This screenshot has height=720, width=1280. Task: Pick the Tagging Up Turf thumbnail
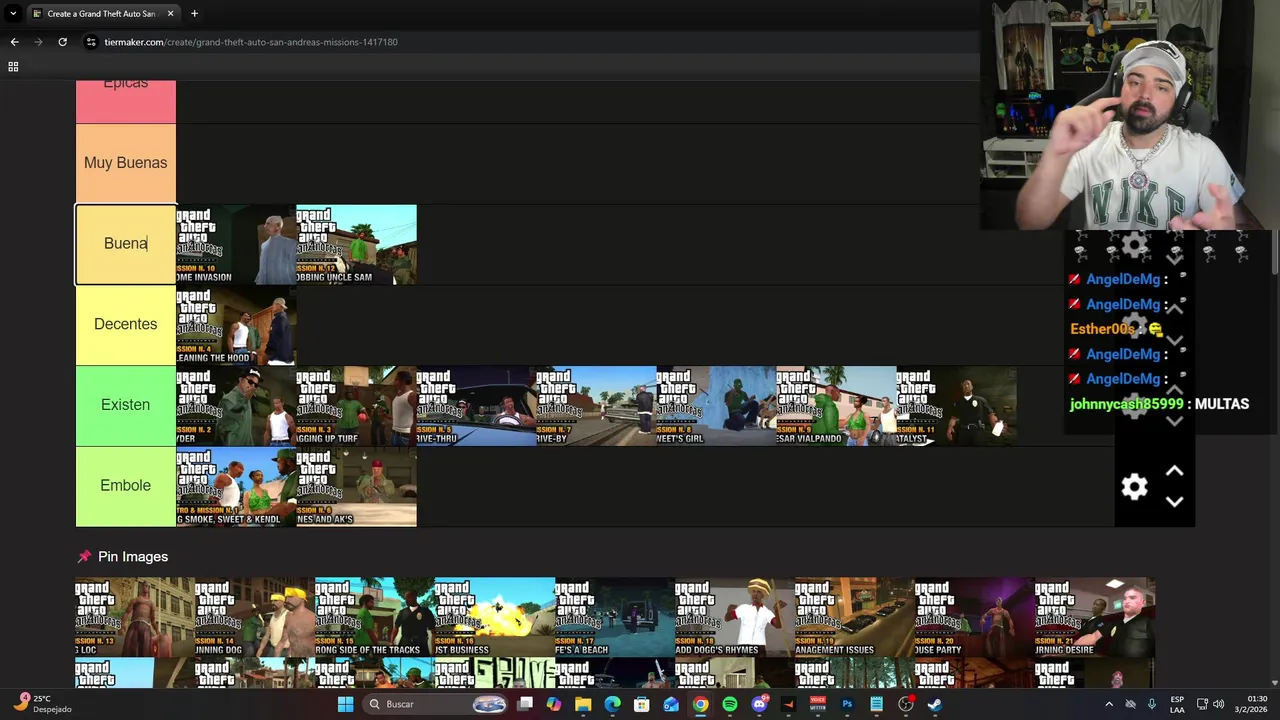click(356, 405)
